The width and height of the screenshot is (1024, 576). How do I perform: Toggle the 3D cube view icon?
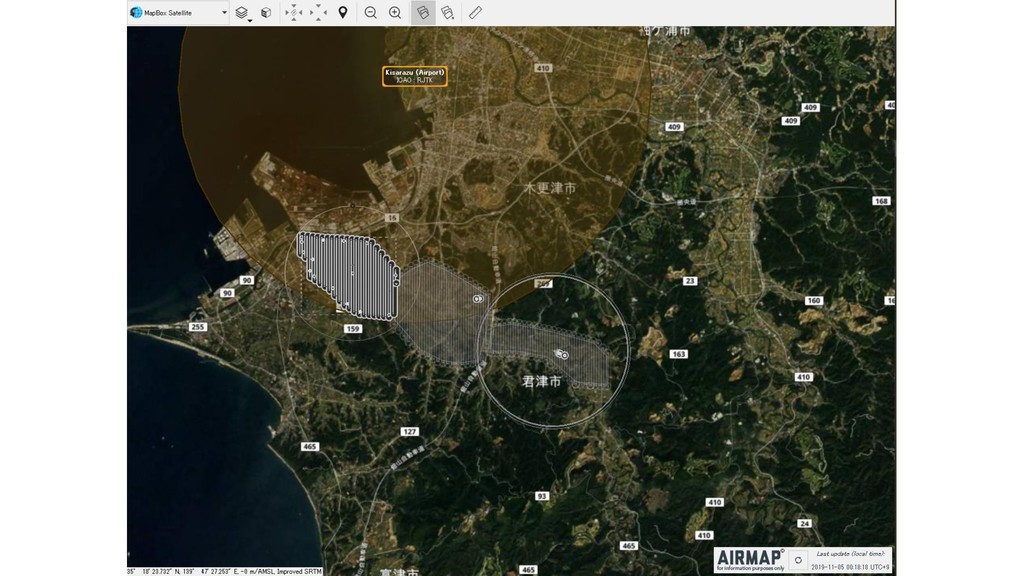click(266, 12)
